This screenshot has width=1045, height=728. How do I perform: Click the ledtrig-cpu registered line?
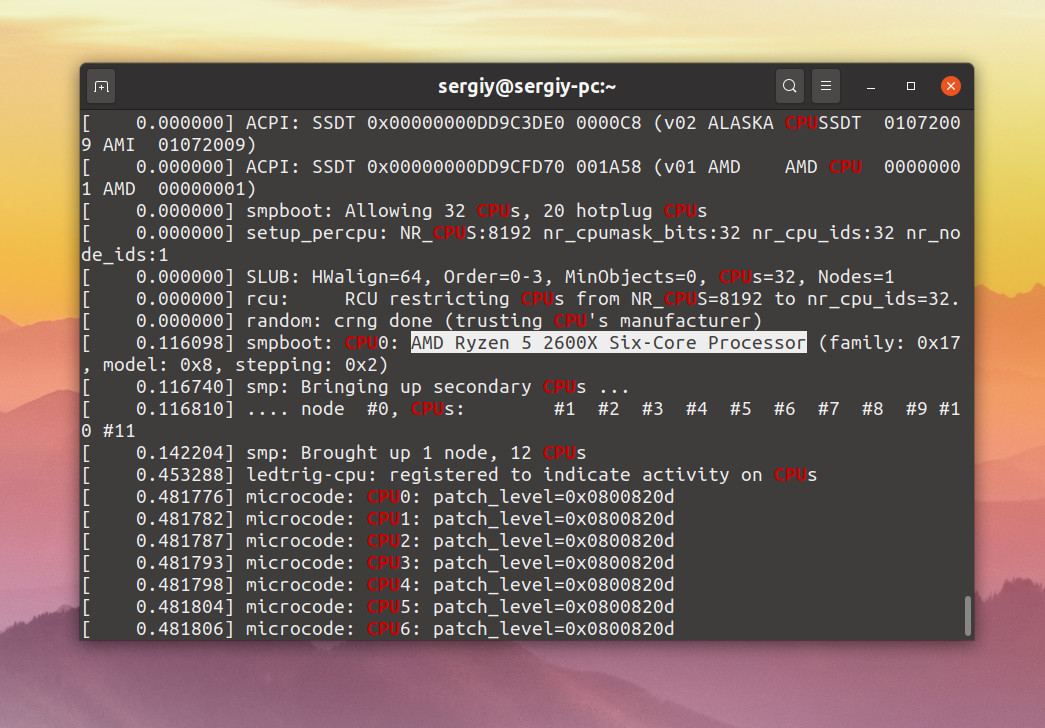click(449, 475)
